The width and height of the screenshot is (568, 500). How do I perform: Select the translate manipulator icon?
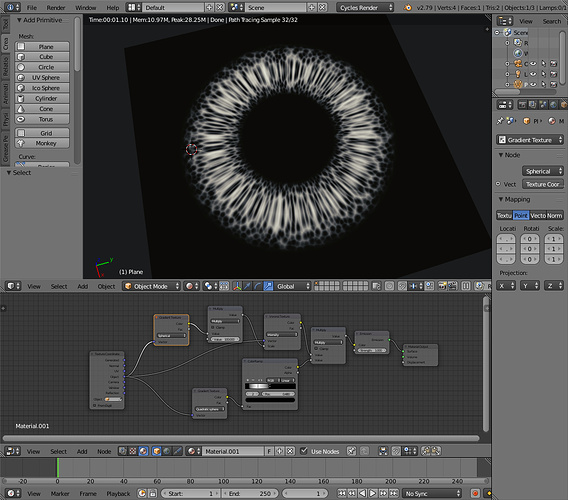coord(247,286)
